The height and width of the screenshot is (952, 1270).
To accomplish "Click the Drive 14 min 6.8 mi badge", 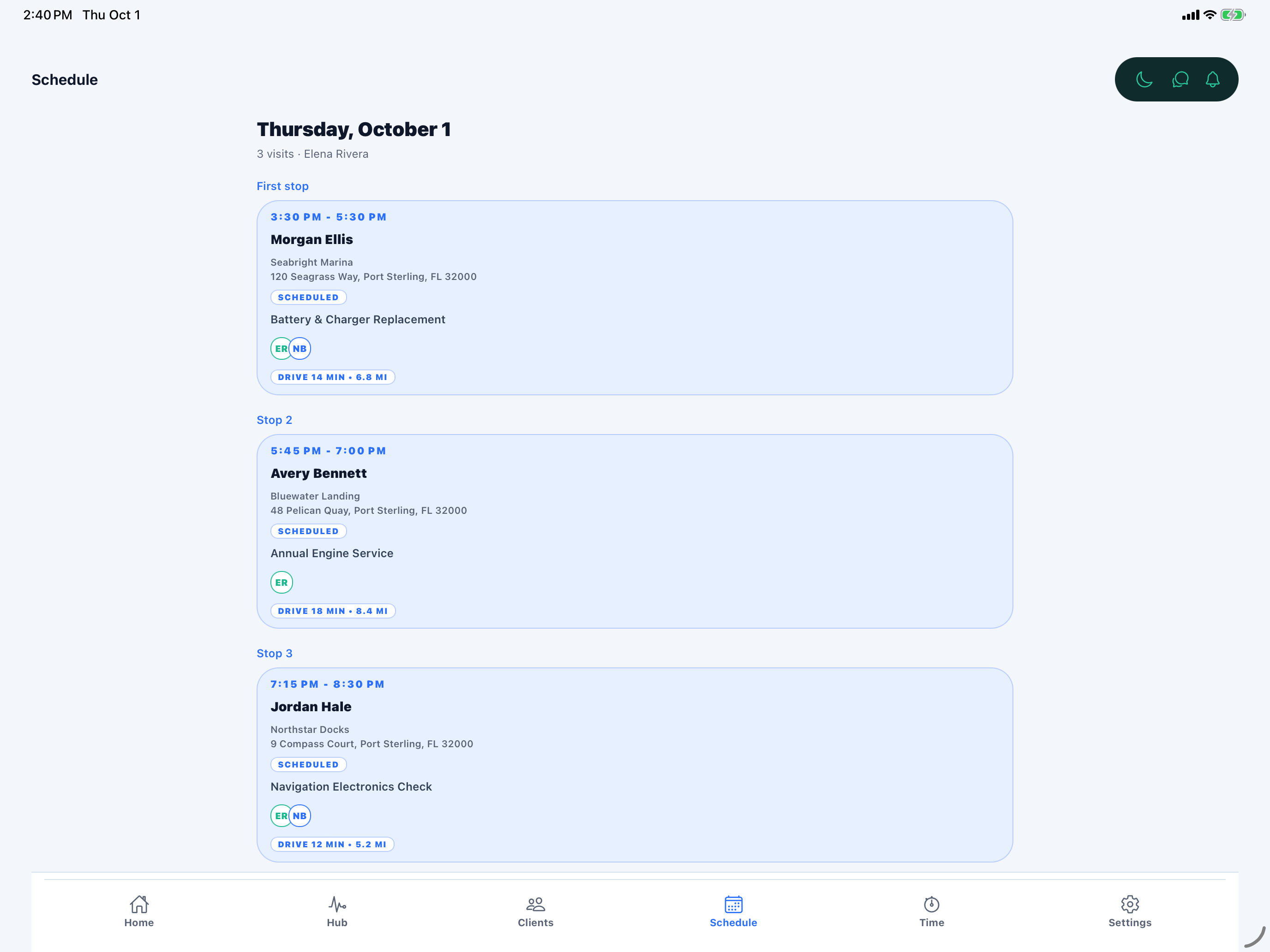I will click(332, 377).
